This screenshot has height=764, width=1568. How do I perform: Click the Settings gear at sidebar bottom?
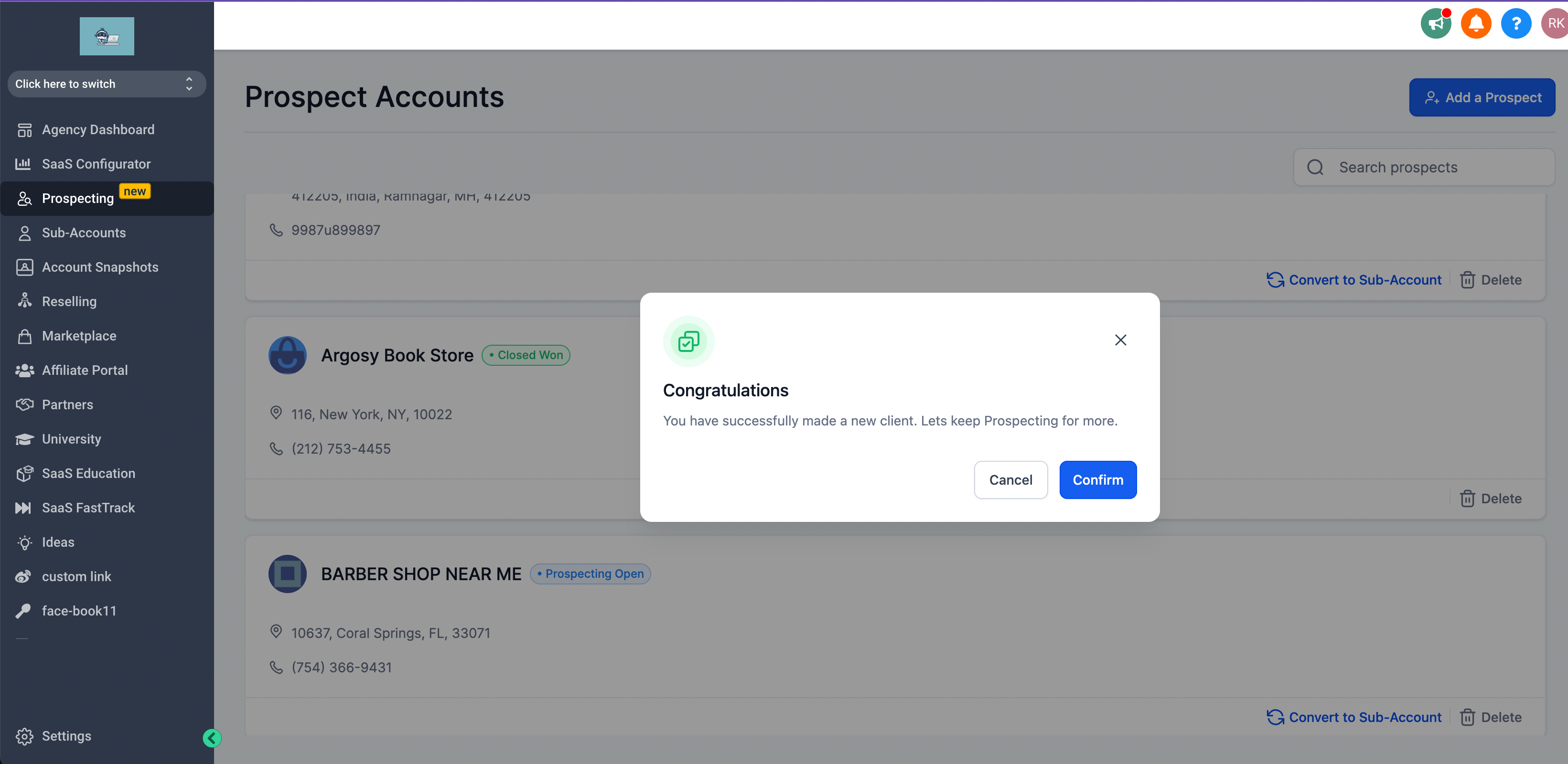pyautogui.click(x=25, y=736)
